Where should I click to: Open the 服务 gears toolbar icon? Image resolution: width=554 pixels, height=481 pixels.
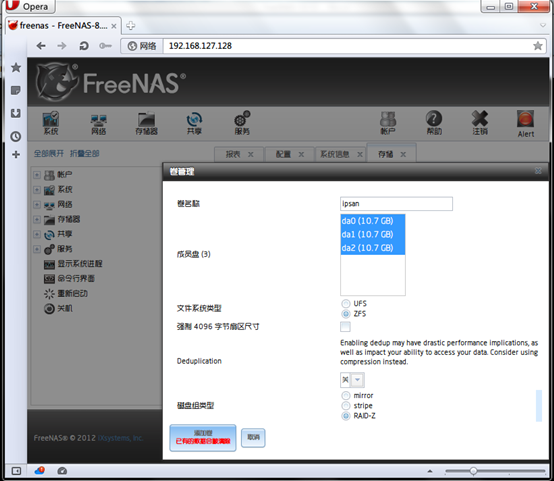click(x=242, y=123)
